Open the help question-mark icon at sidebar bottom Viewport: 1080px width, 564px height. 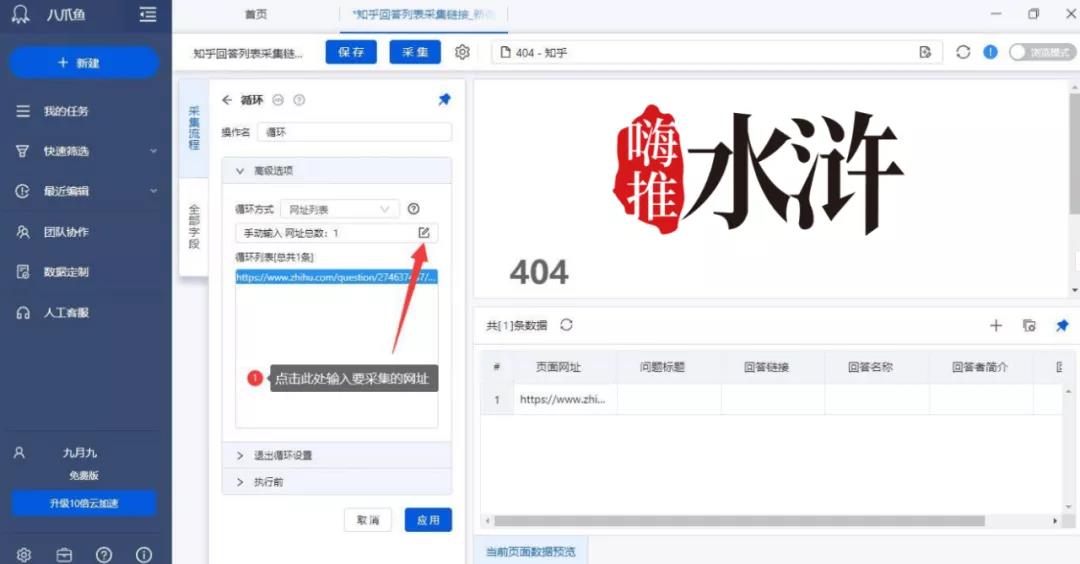coord(104,554)
